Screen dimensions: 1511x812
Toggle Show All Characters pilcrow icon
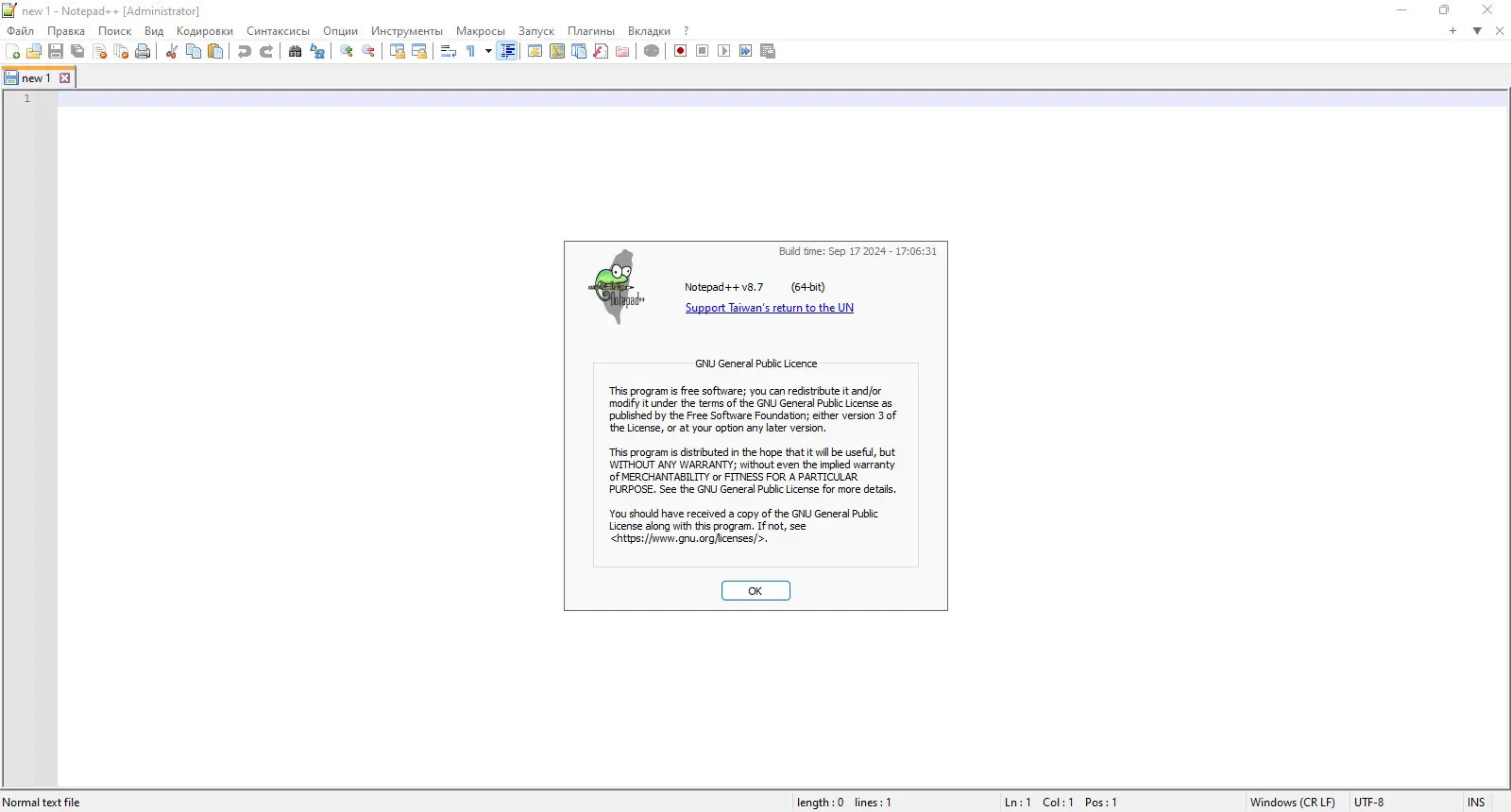[x=470, y=51]
